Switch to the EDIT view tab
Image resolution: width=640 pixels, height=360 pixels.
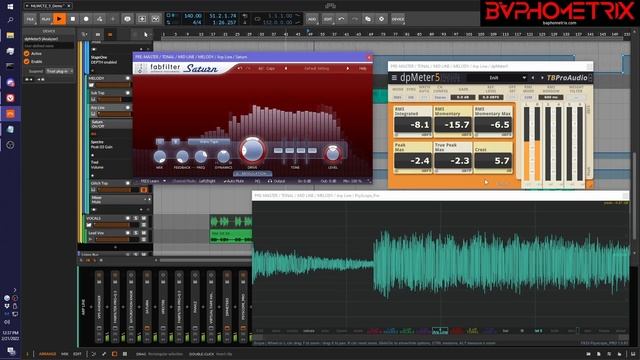(77, 354)
